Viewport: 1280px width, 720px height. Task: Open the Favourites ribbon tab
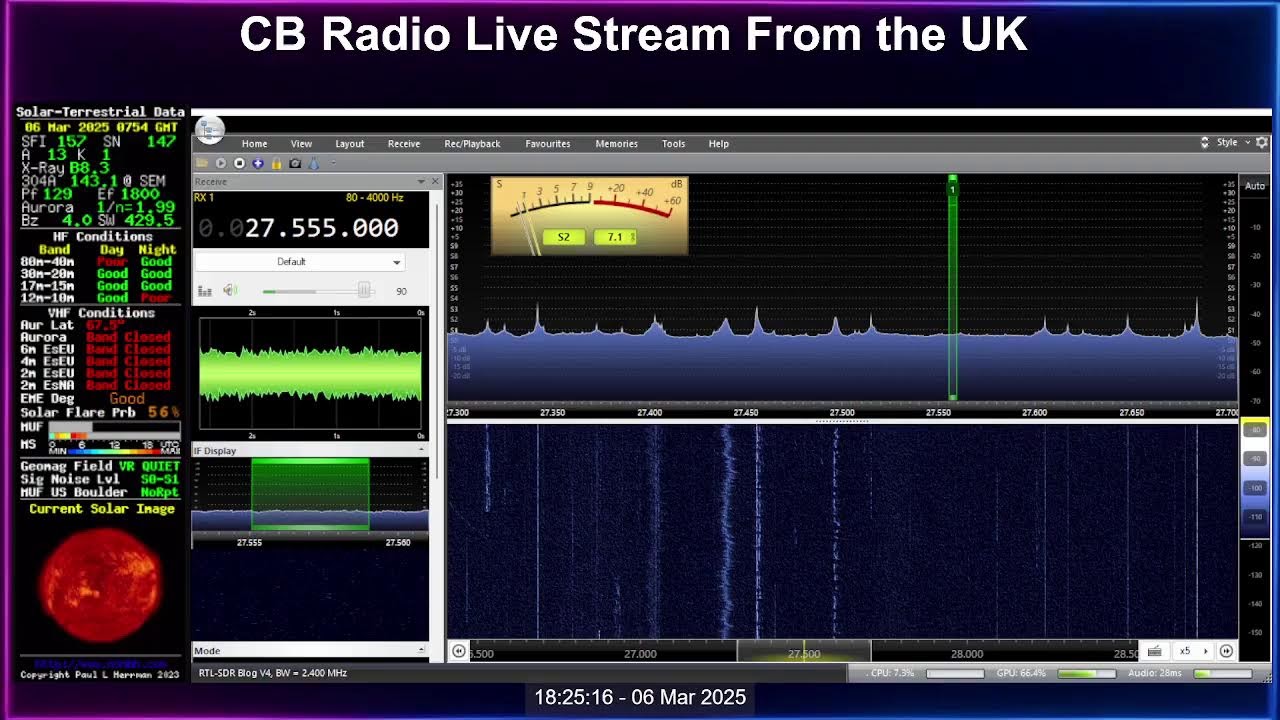click(548, 144)
